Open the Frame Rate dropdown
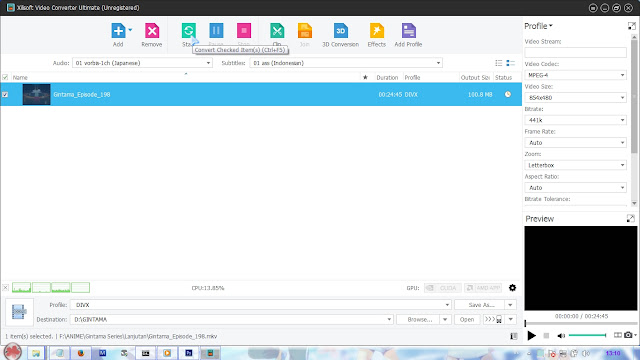 tap(575, 142)
